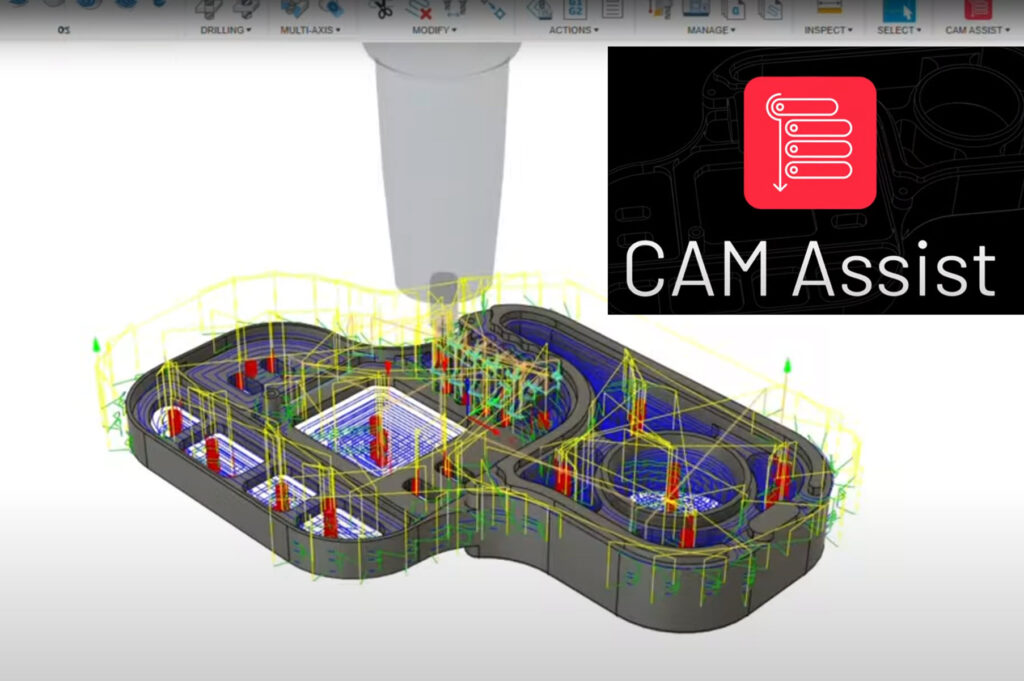Open the INSPECT dropdown menu
Viewport: 1024px width, 681px height.
[828, 30]
